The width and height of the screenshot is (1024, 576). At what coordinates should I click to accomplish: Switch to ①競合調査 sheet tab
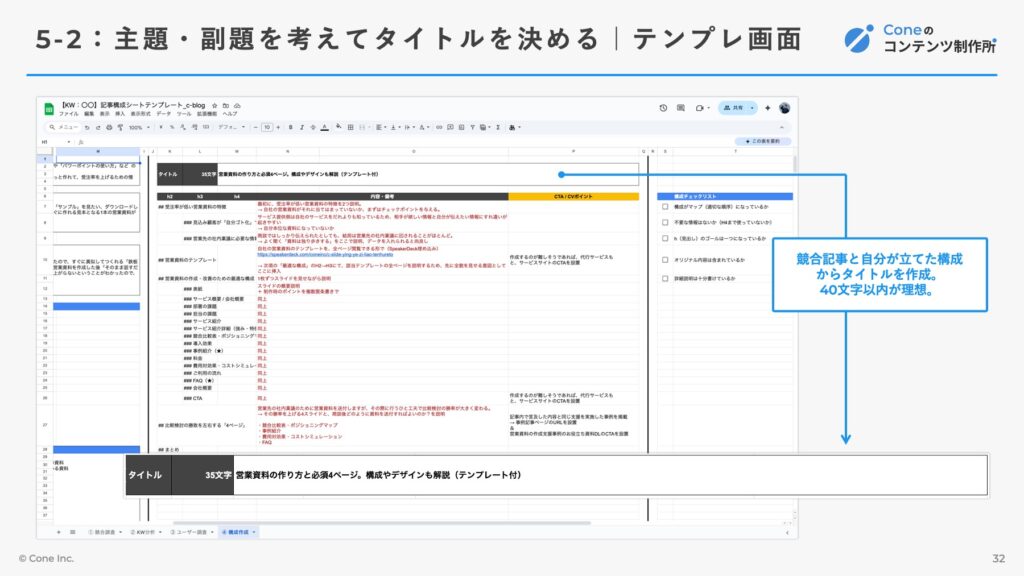coord(105,532)
